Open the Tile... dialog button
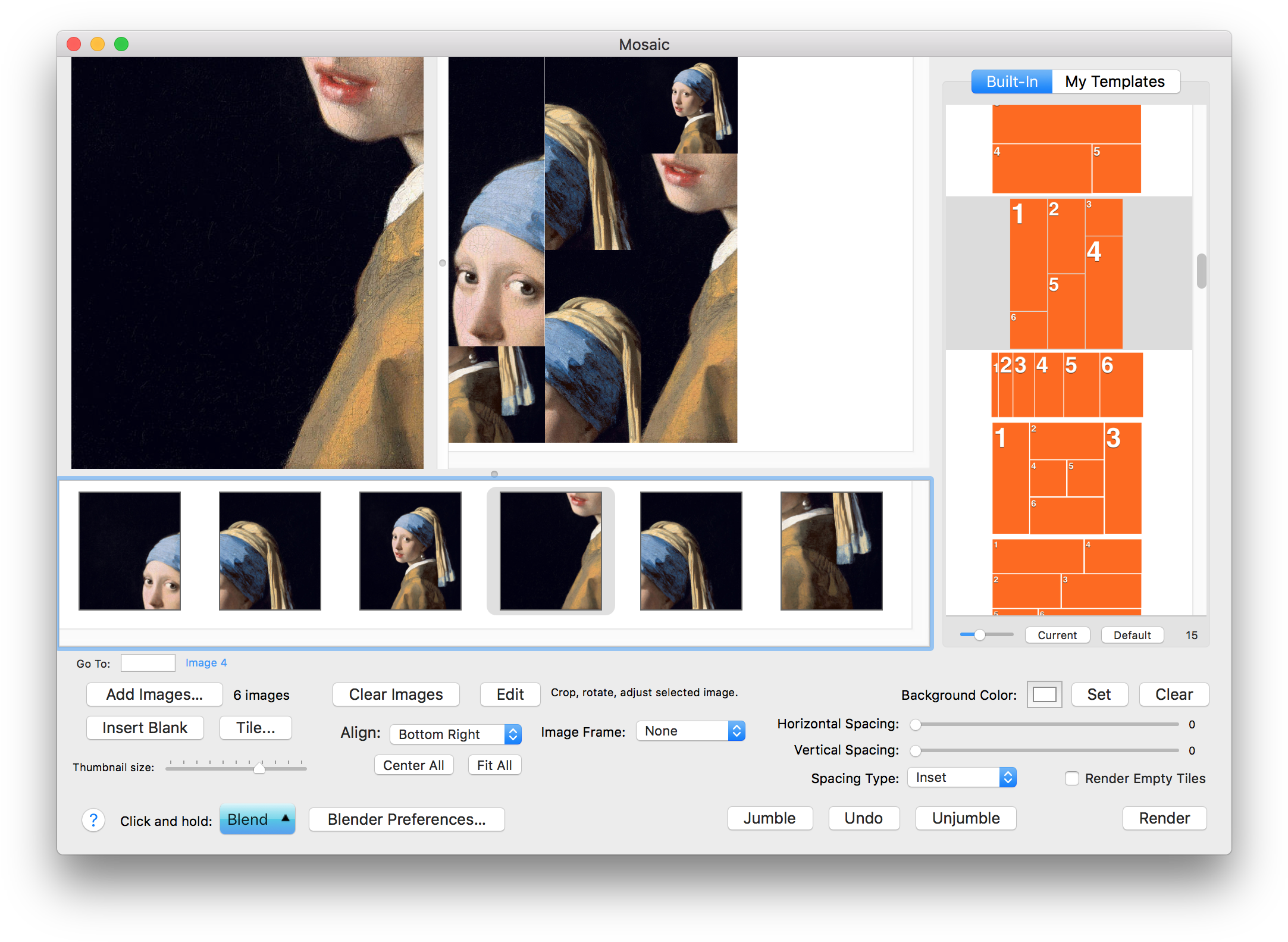 256,728
